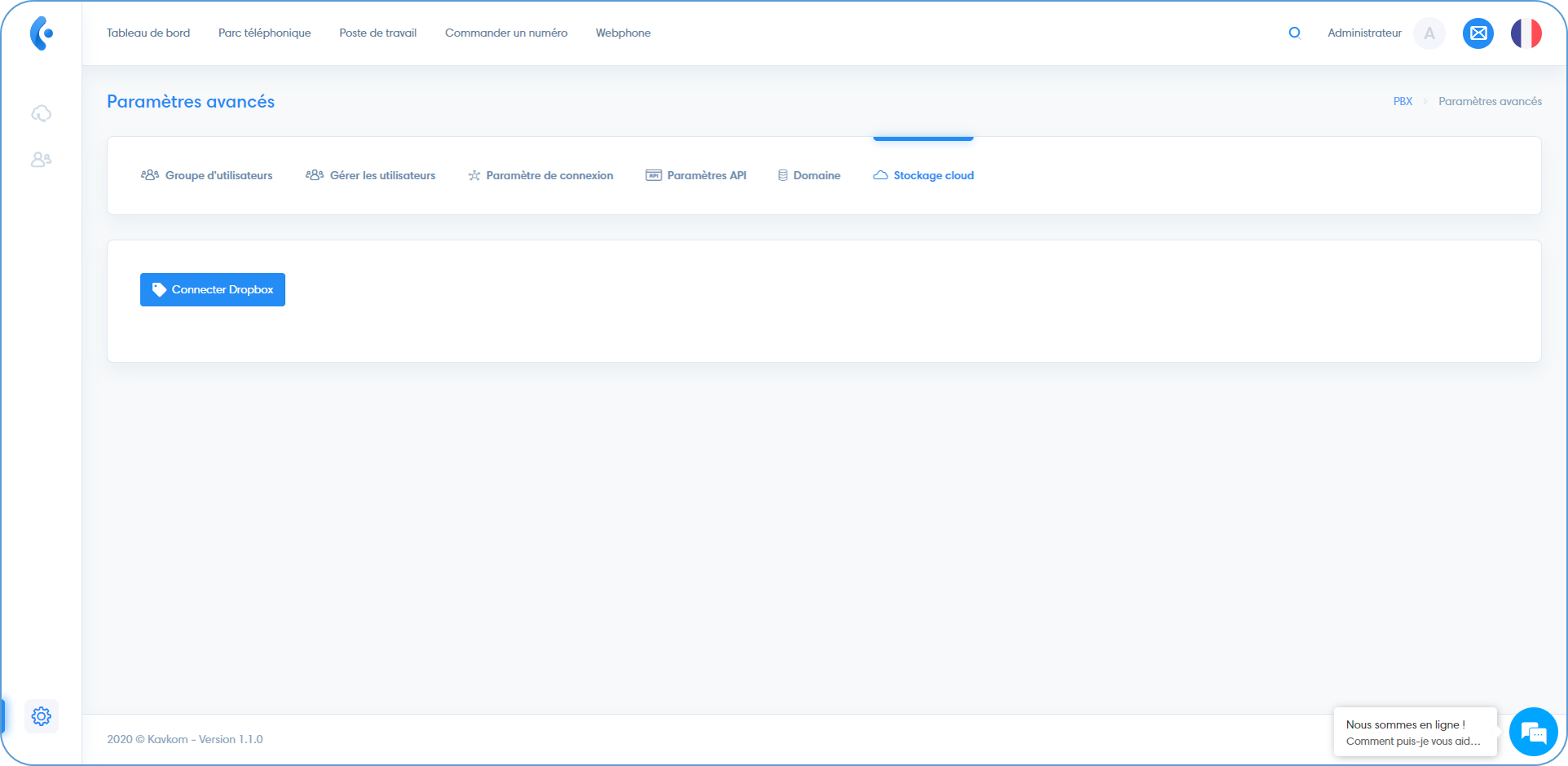
Task: Navigate to Parc téléphonique
Action: point(264,33)
